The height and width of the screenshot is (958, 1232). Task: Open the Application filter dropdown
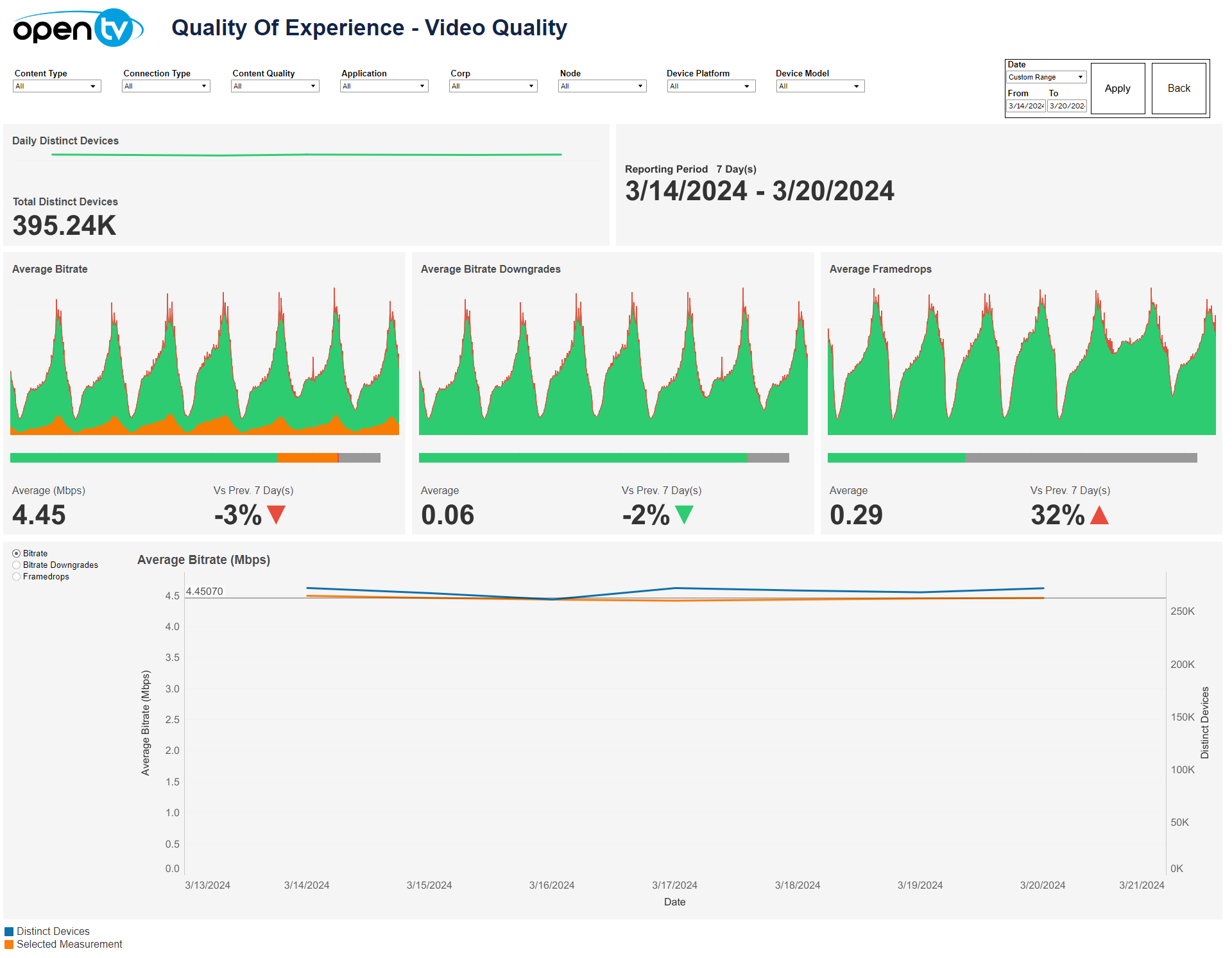[x=384, y=86]
